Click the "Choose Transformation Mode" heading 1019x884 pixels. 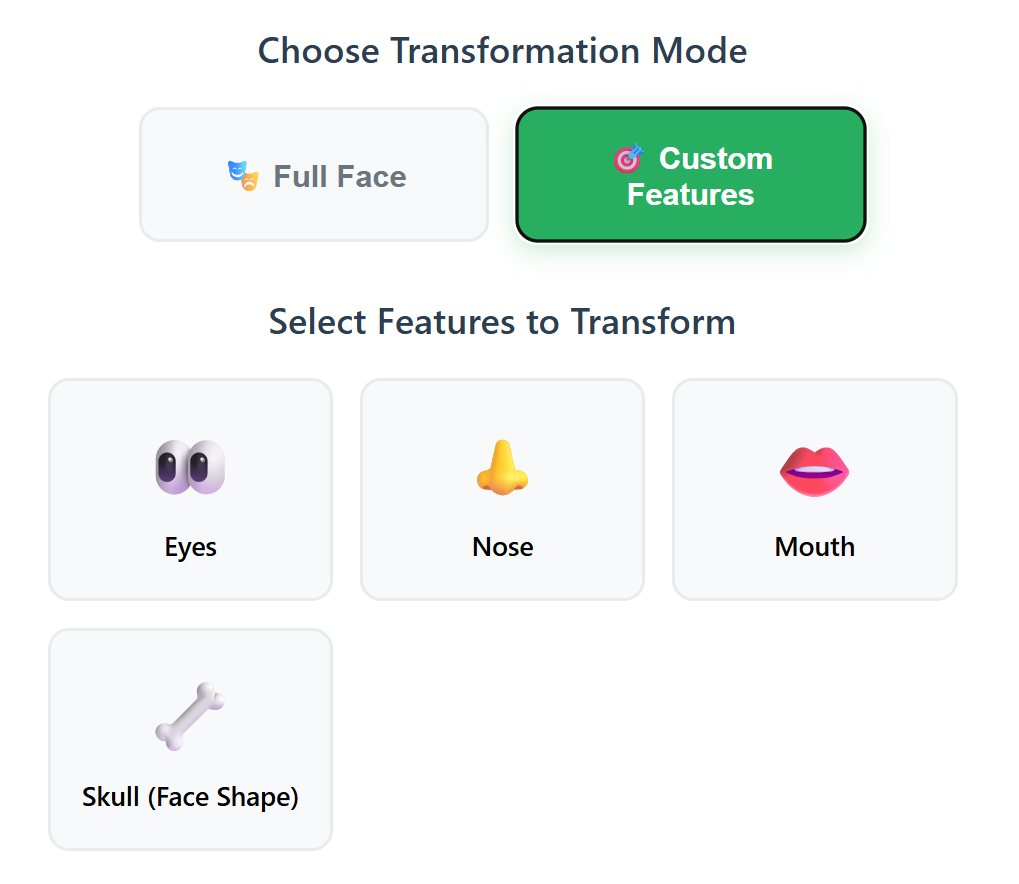502,51
